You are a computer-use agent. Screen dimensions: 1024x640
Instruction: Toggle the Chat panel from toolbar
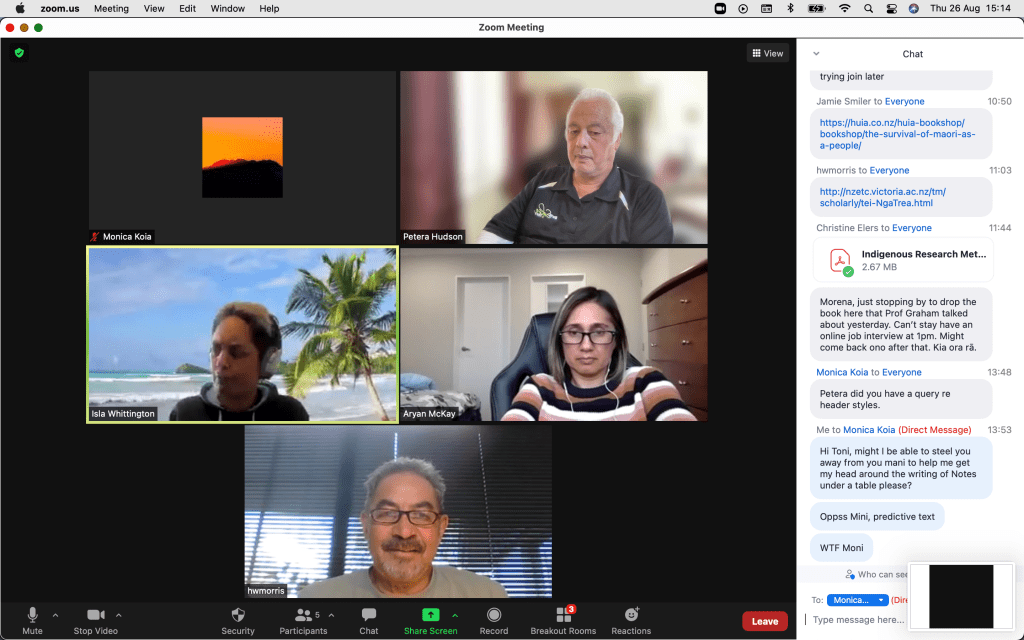(369, 620)
